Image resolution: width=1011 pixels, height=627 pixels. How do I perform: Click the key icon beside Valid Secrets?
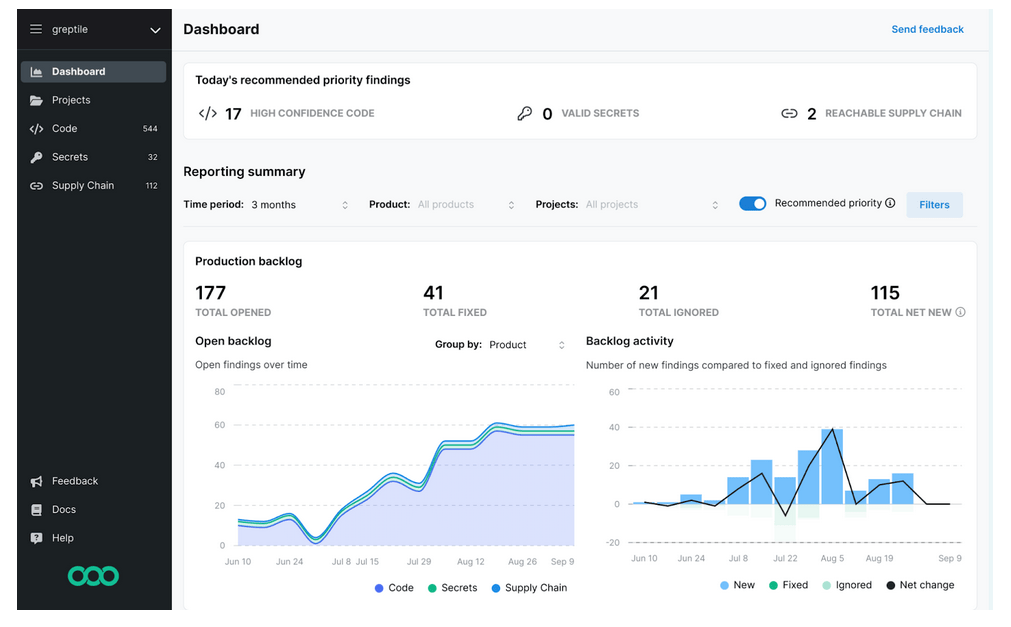525,114
